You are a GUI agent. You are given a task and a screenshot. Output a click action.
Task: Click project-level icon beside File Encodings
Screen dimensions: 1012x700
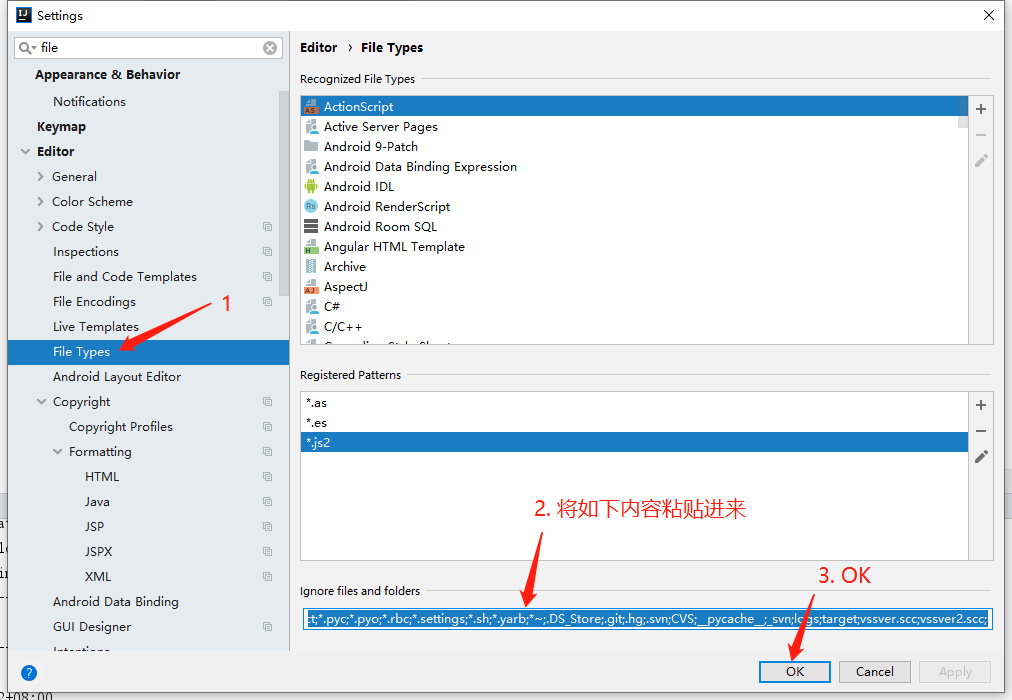point(267,301)
